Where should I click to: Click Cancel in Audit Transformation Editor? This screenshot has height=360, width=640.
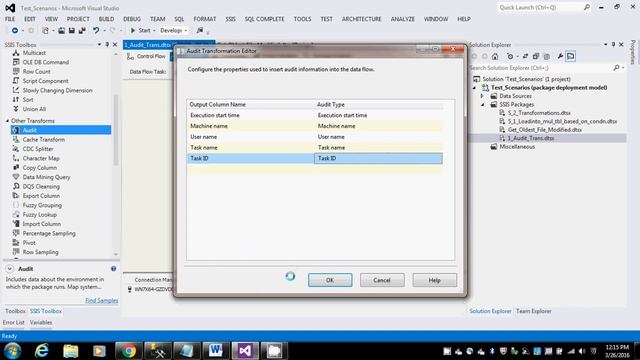382,280
